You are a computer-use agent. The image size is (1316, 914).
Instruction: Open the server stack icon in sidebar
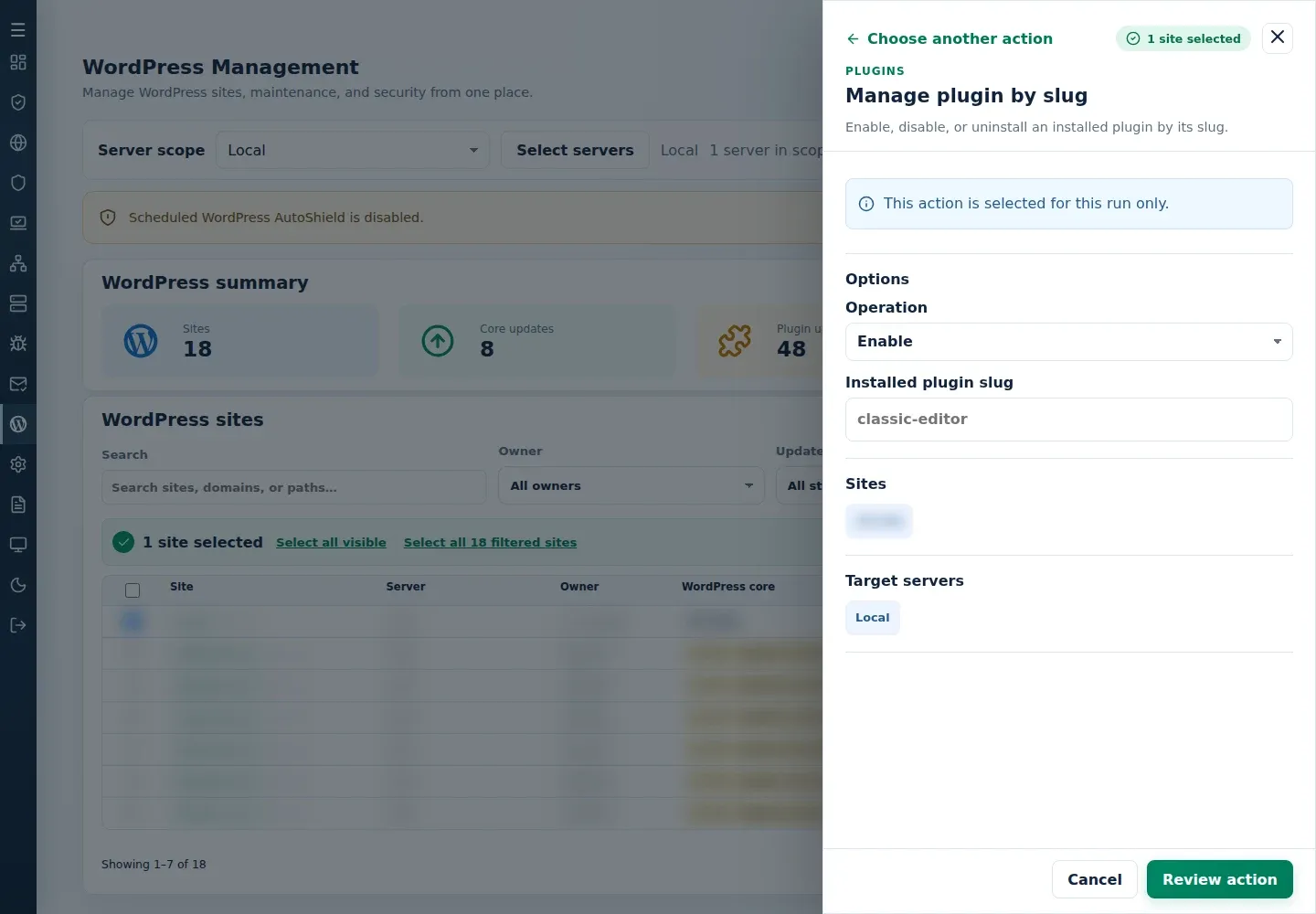18,303
